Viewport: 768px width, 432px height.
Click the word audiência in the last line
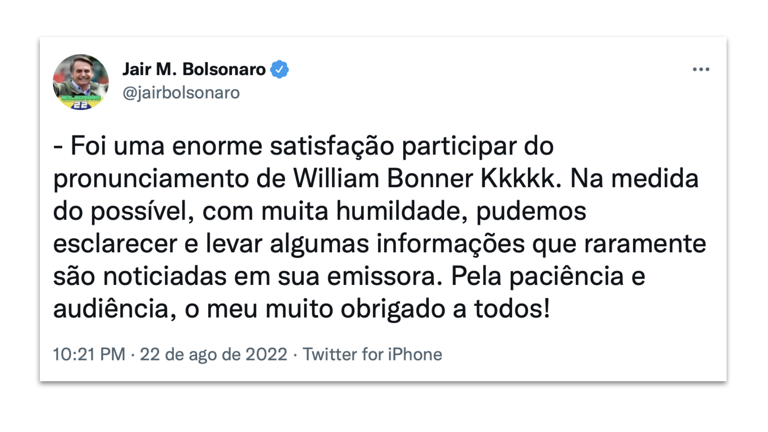click(114, 309)
